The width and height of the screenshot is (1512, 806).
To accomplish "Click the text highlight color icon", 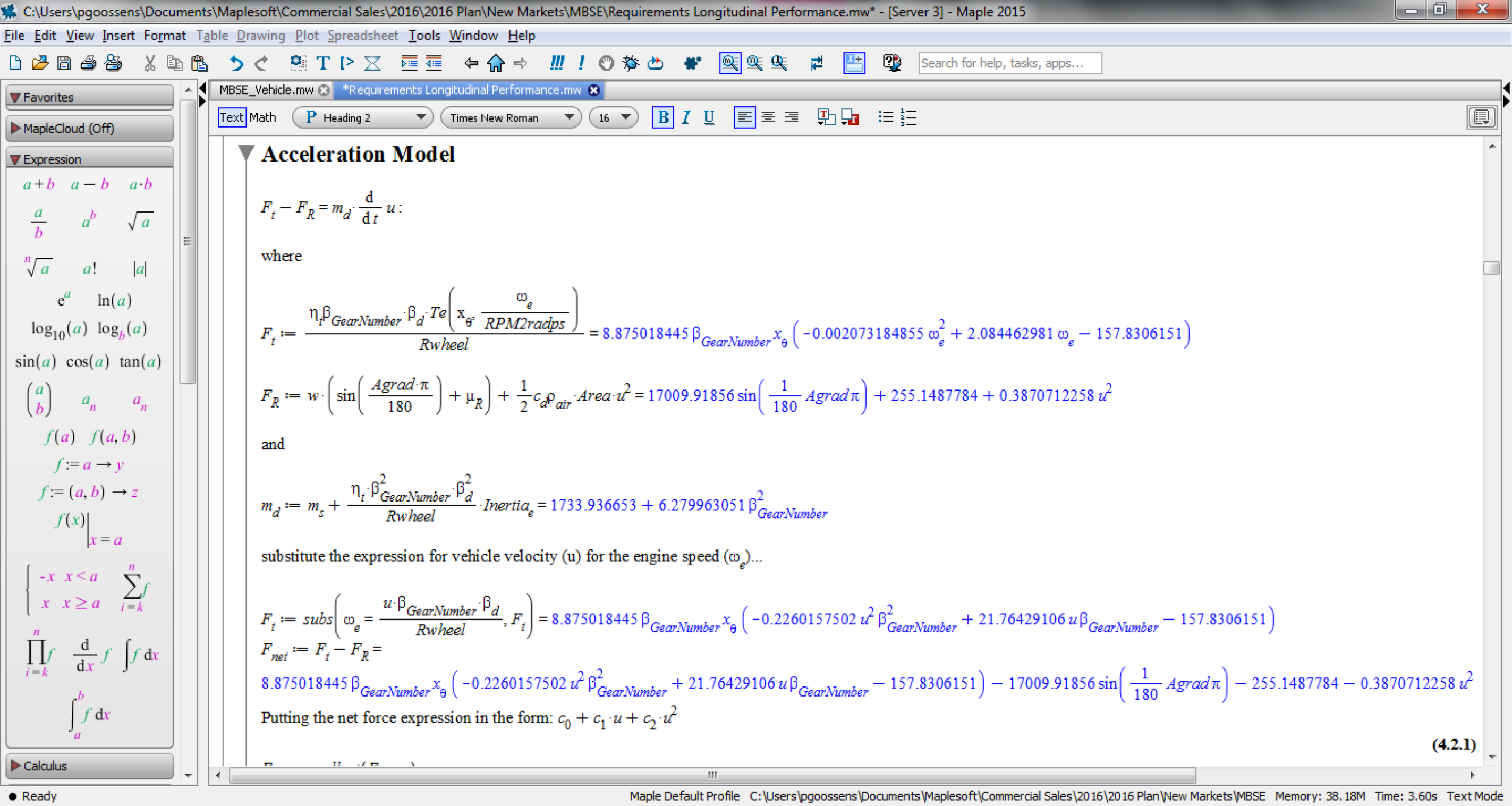I will tap(850, 117).
